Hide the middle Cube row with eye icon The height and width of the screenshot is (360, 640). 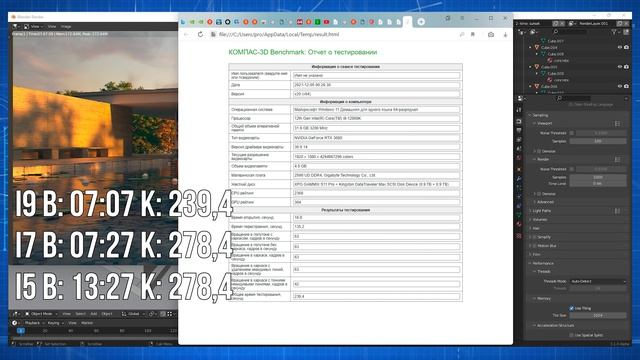(620, 67)
